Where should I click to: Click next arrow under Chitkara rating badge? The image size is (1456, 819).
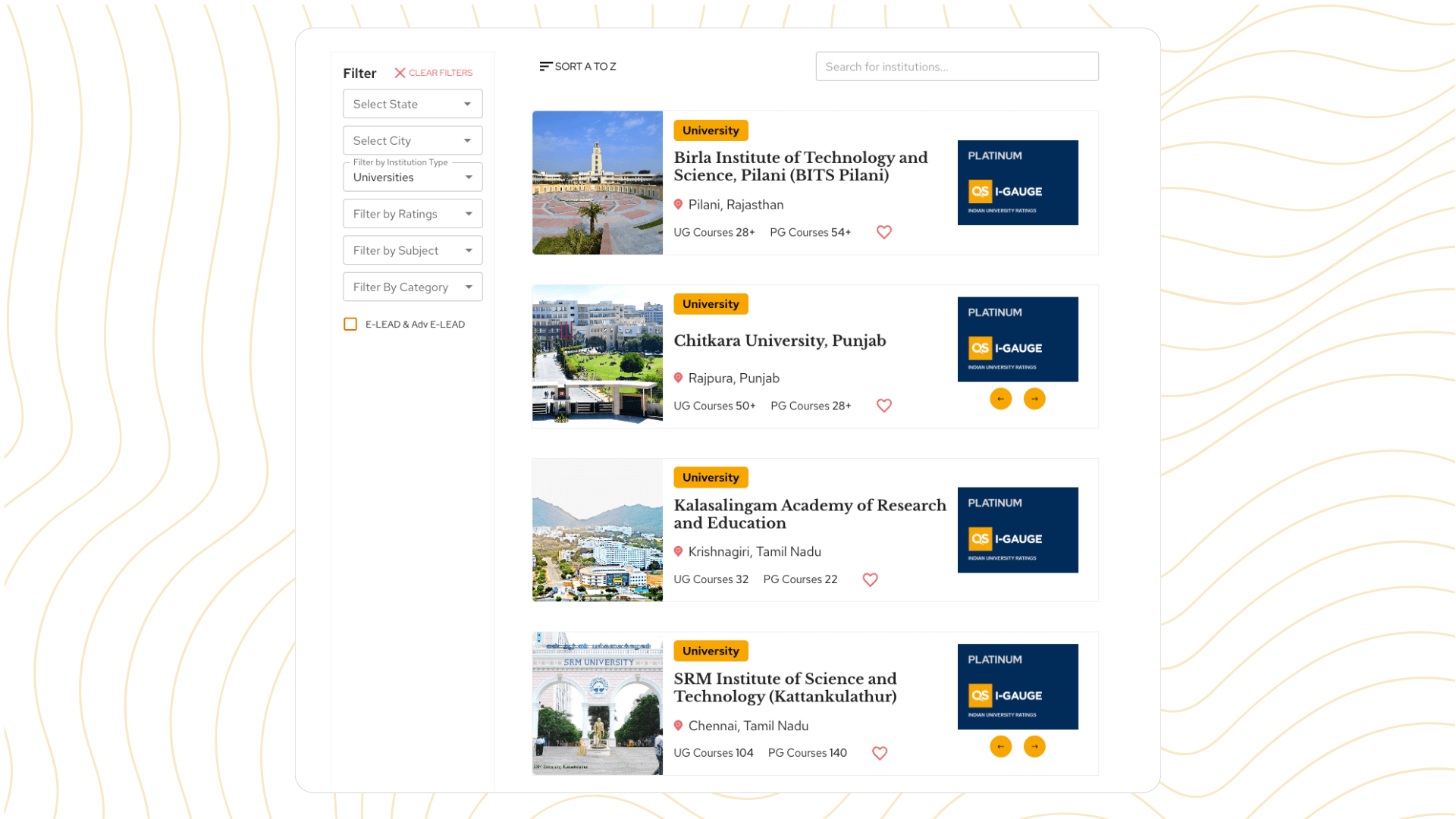click(1034, 399)
